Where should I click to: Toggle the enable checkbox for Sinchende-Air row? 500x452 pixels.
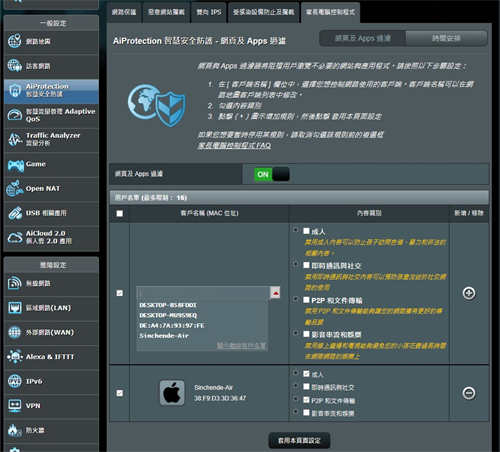click(119, 393)
